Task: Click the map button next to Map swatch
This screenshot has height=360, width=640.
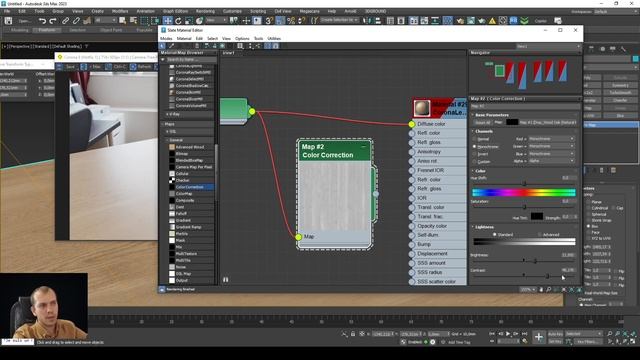Action: 547,122
